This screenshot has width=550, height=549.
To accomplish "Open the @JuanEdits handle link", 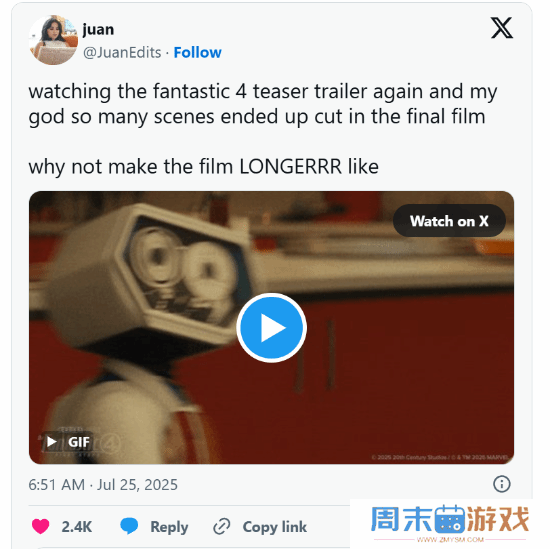I will click(122, 53).
